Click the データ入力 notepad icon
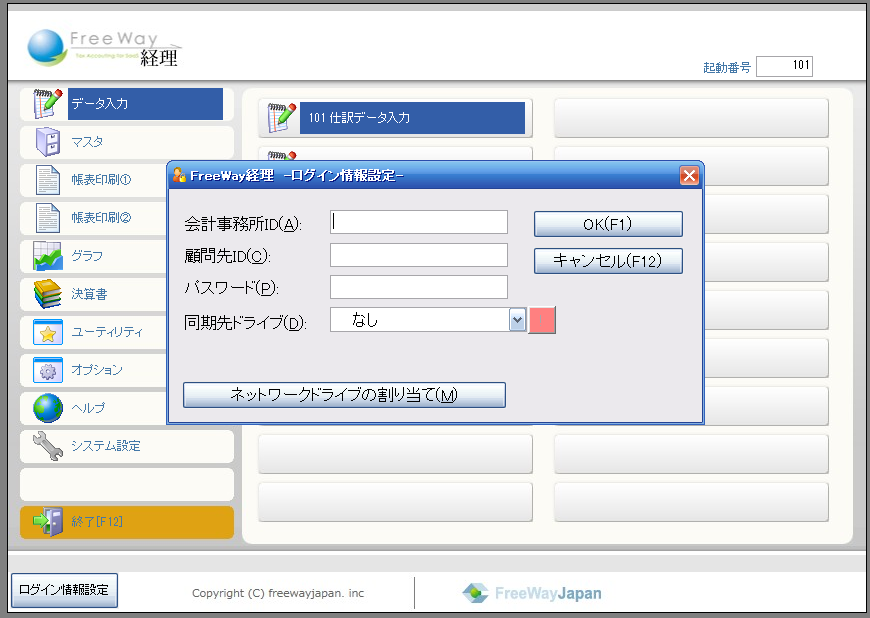Screen dimensions: 870x618 (47, 104)
